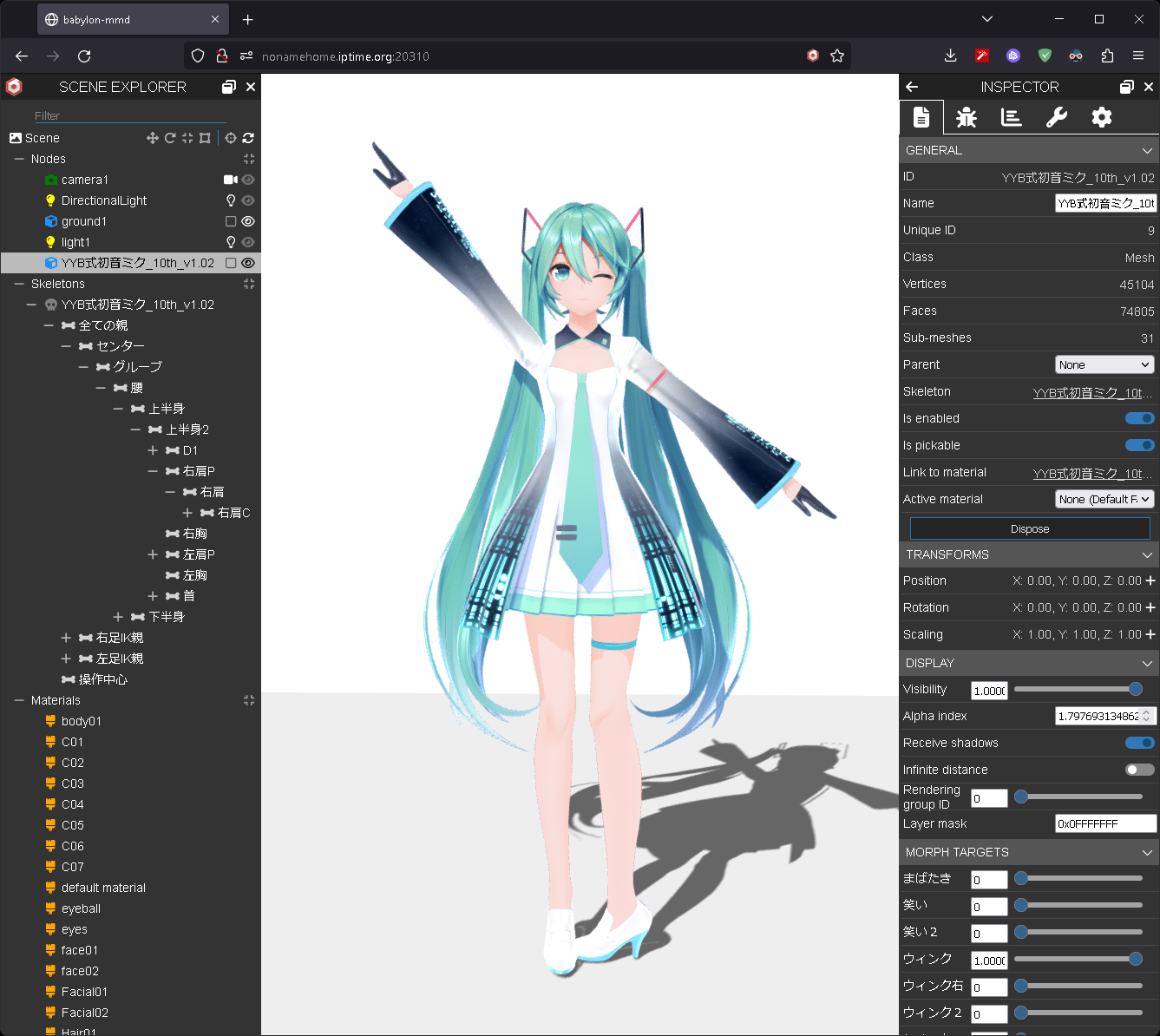Expand the 下半身 bone
The height and width of the screenshot is (1036, 1160).
click(118, 617)
